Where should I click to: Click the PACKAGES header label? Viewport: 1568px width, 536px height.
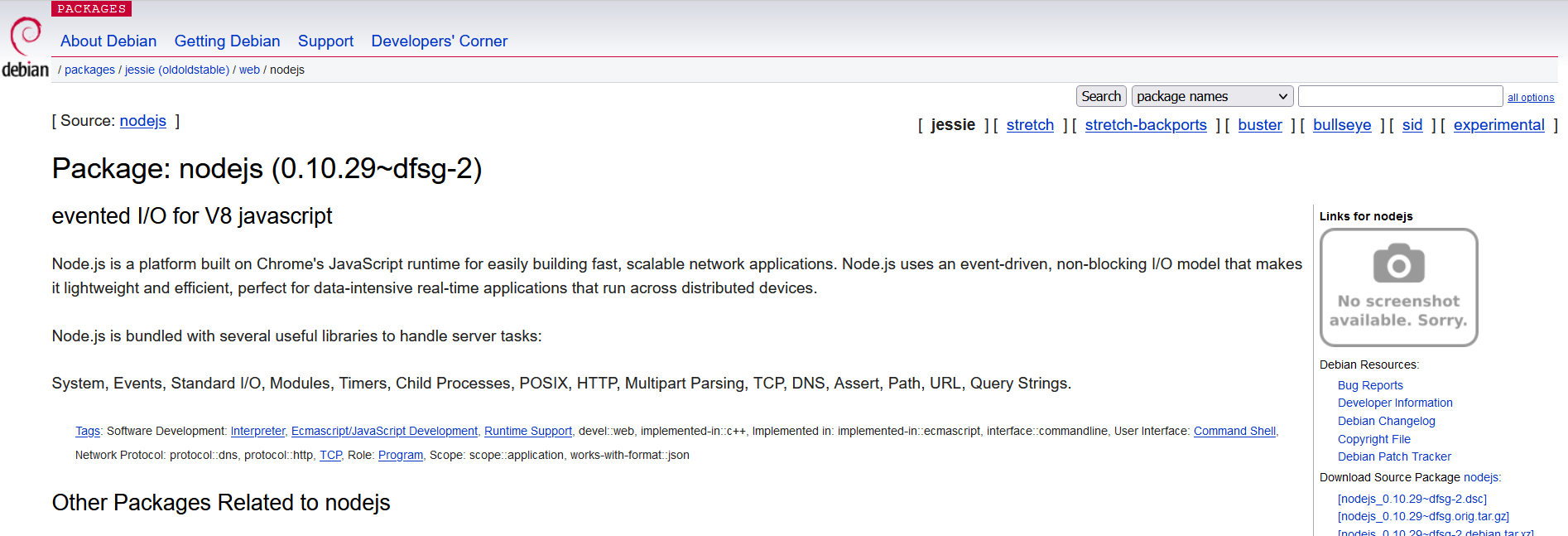tap(92, 8)
